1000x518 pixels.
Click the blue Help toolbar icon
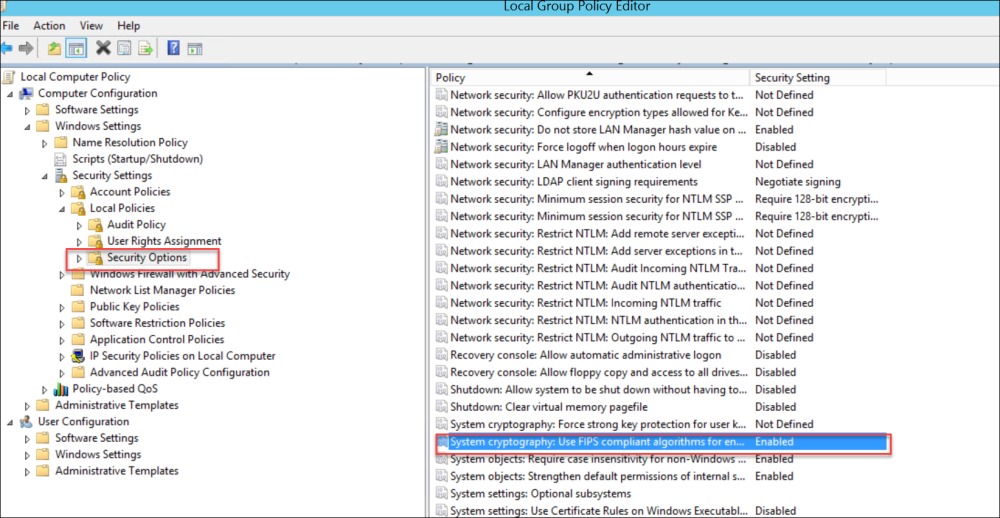173,47
